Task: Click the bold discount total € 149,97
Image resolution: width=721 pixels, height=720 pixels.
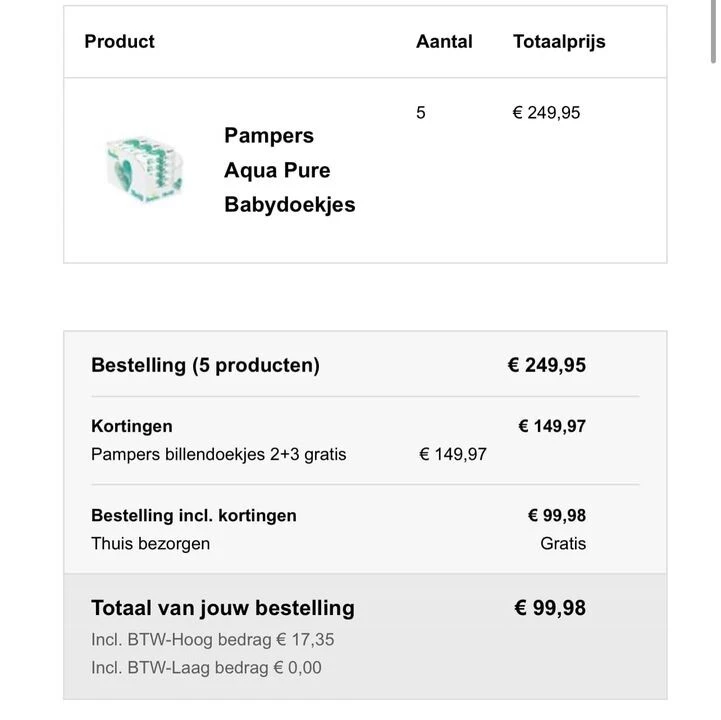Action: click(x=552, y=426)
